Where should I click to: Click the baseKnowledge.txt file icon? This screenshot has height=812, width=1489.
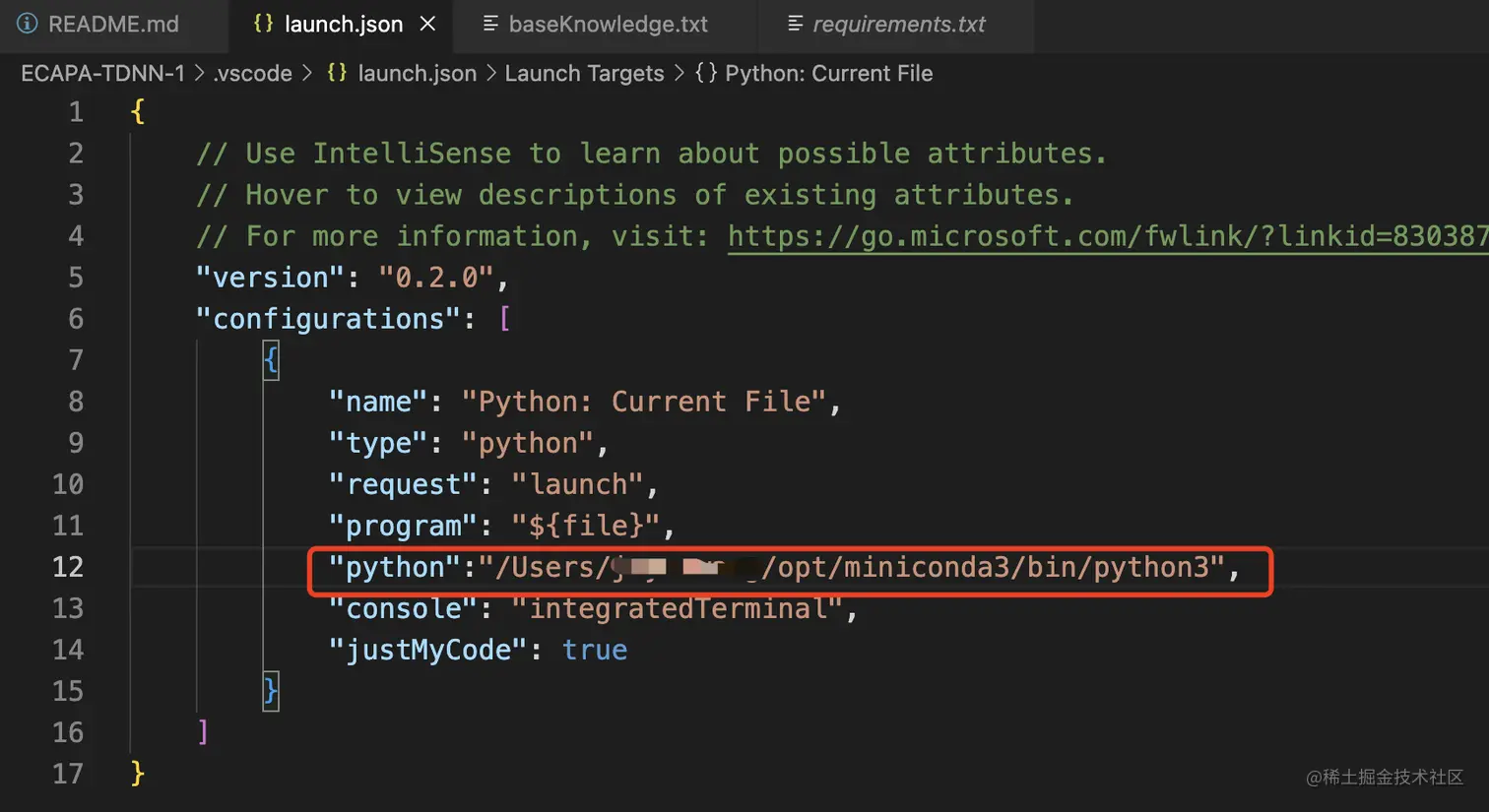[x=489, y=24]
